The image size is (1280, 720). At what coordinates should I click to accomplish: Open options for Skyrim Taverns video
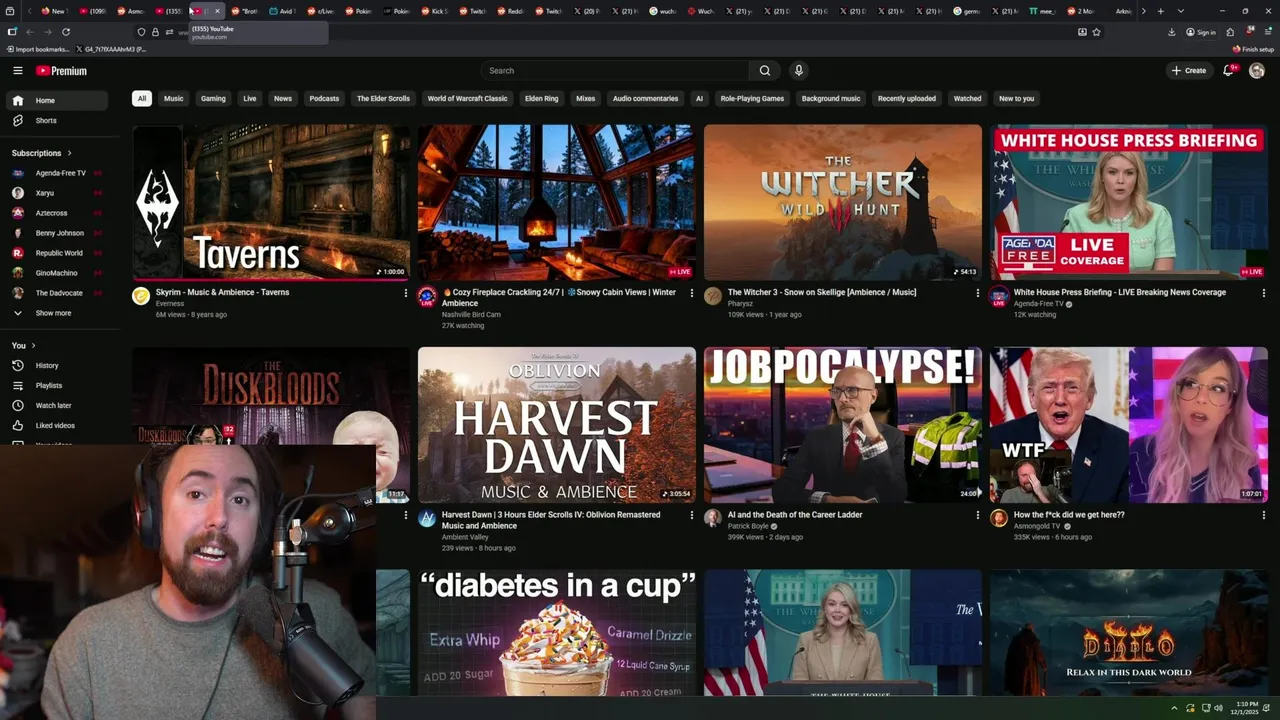[405, 293]
